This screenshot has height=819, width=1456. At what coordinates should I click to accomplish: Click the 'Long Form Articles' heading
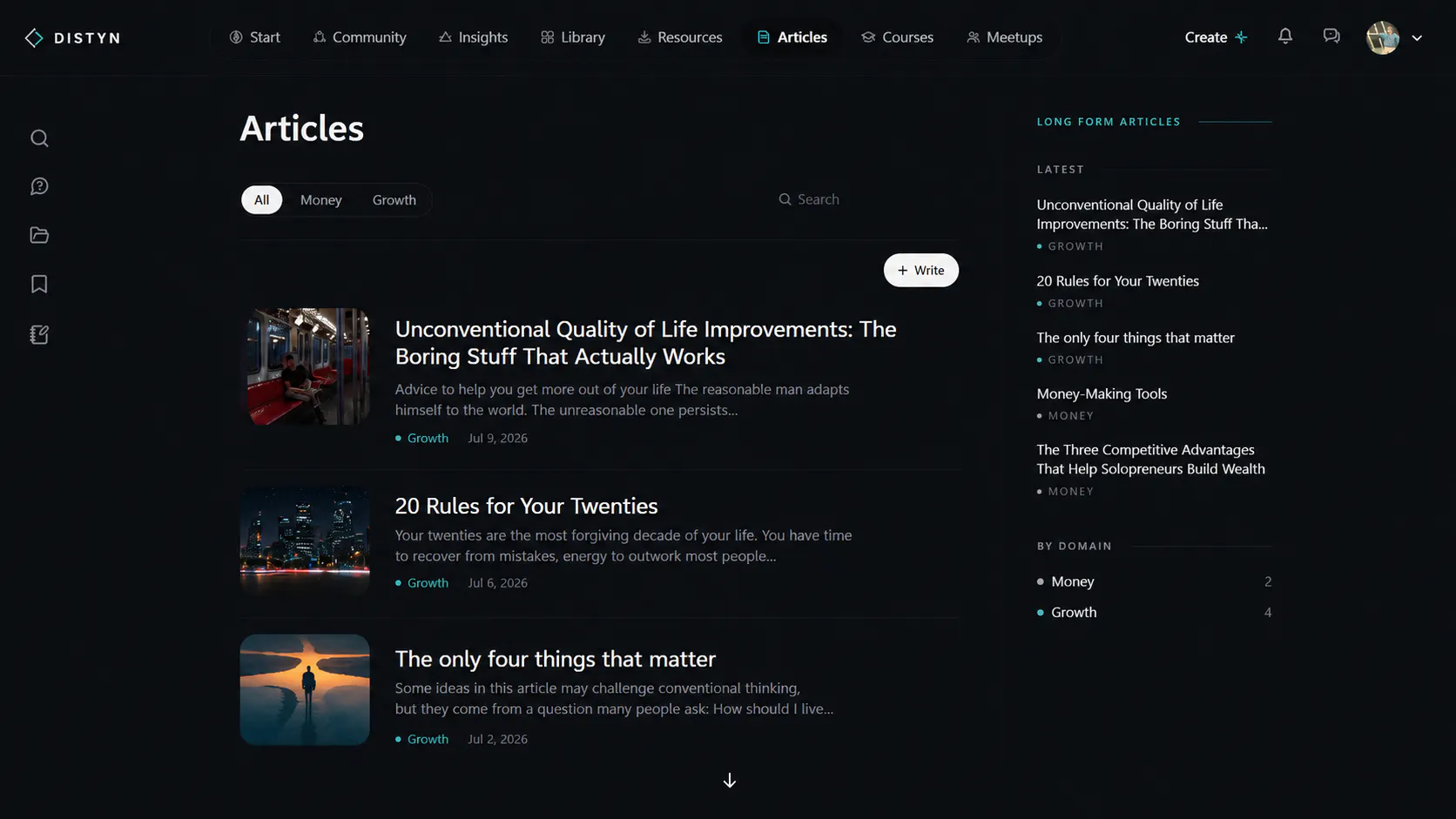(1109, 122)
